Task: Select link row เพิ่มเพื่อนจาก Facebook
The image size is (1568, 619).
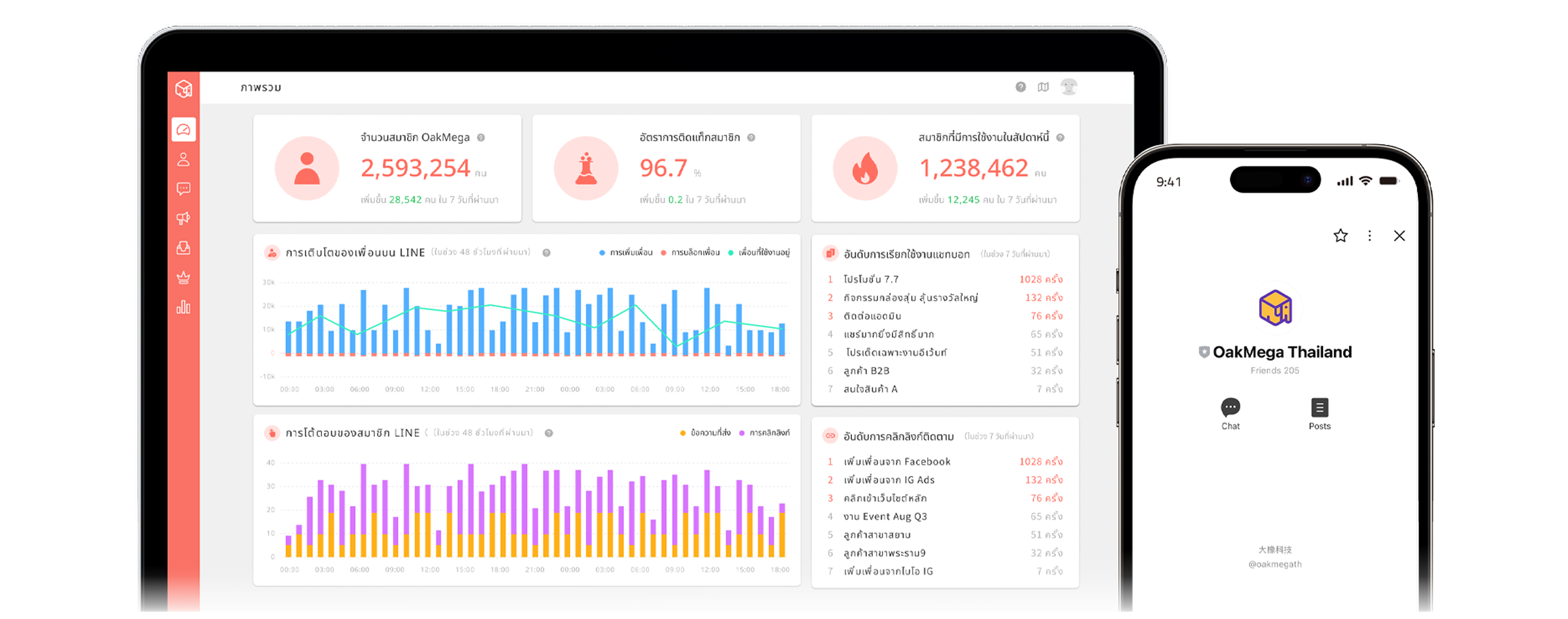Action: pos(945,462)
